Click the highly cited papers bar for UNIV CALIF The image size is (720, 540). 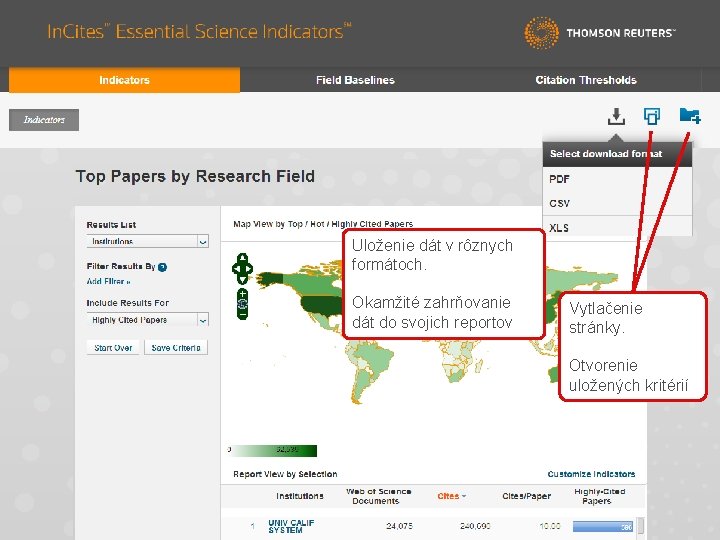(603, 527)
